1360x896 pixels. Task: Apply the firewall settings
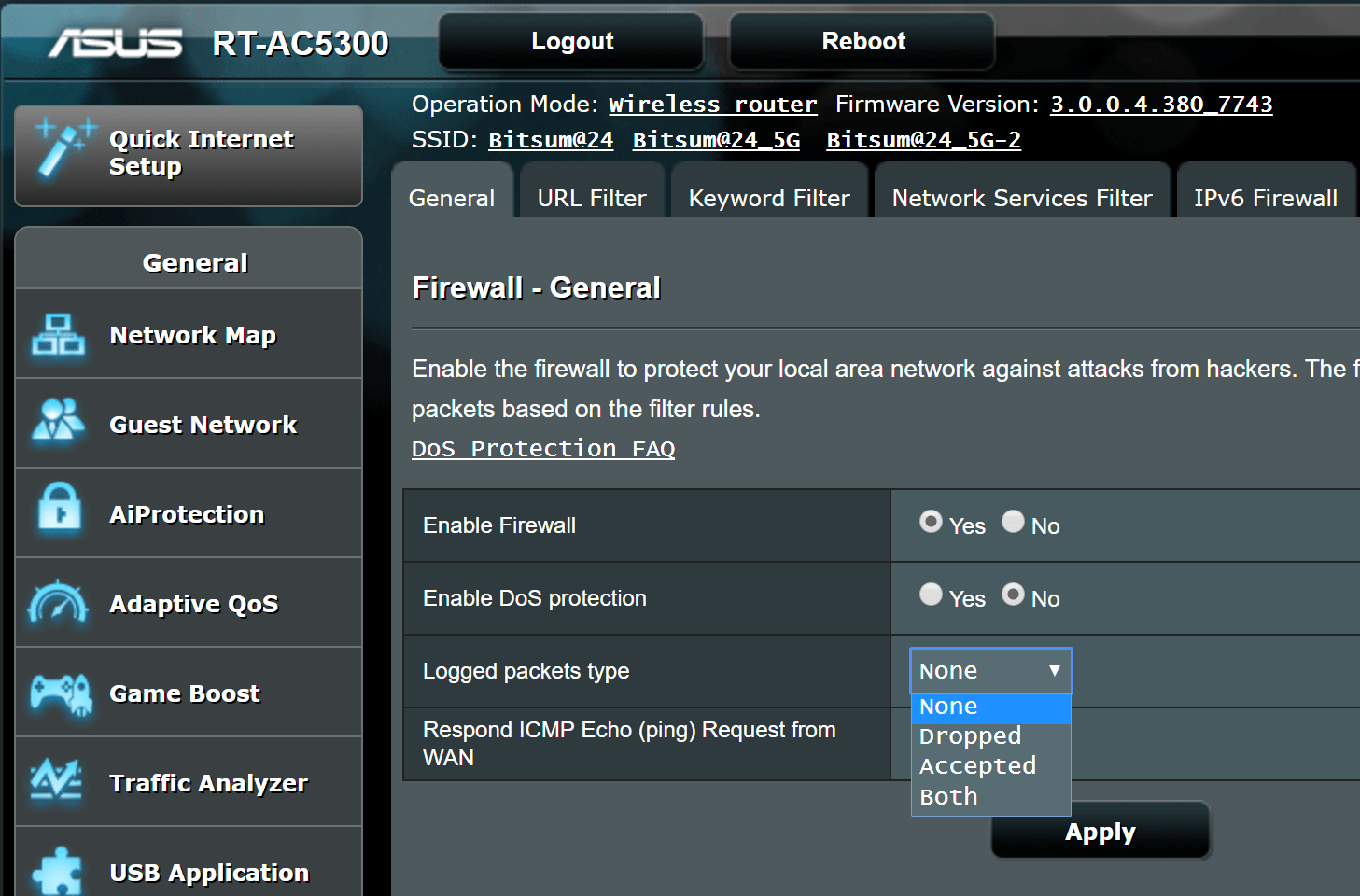click(x=1101, y=831)
